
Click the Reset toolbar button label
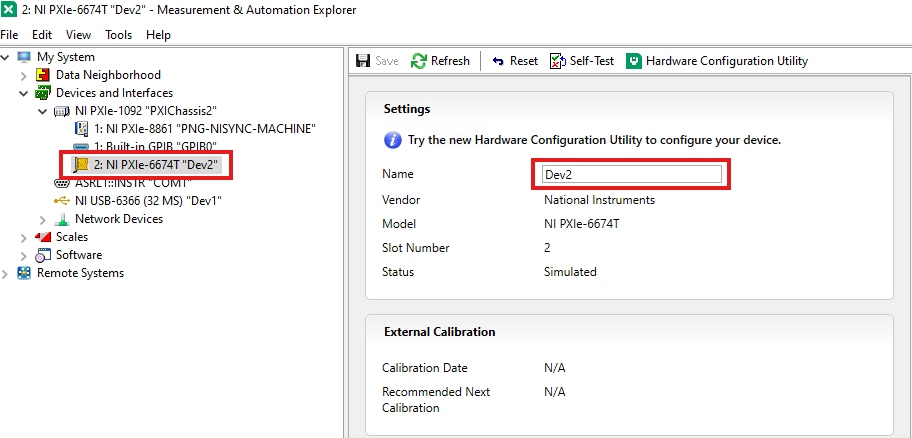point(524,61)
